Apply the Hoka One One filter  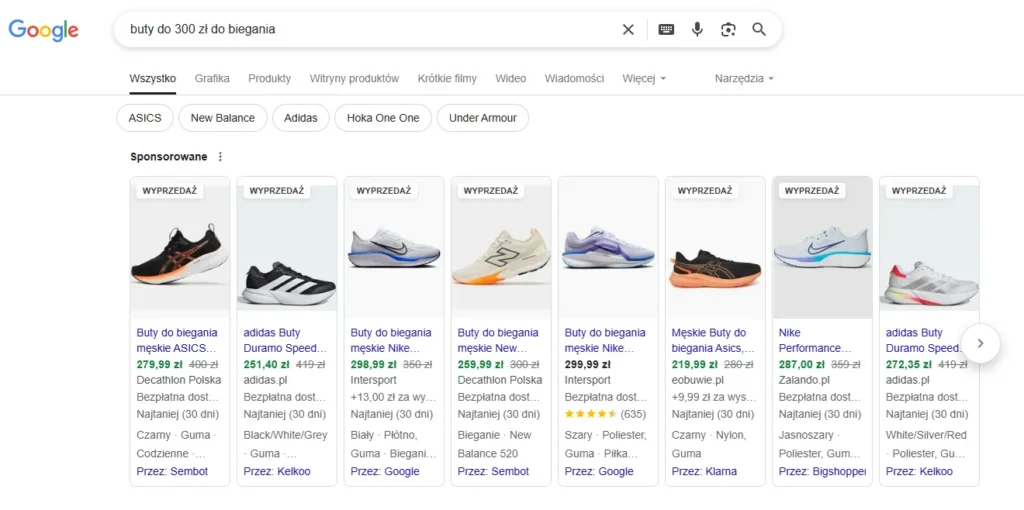(383, 118)
